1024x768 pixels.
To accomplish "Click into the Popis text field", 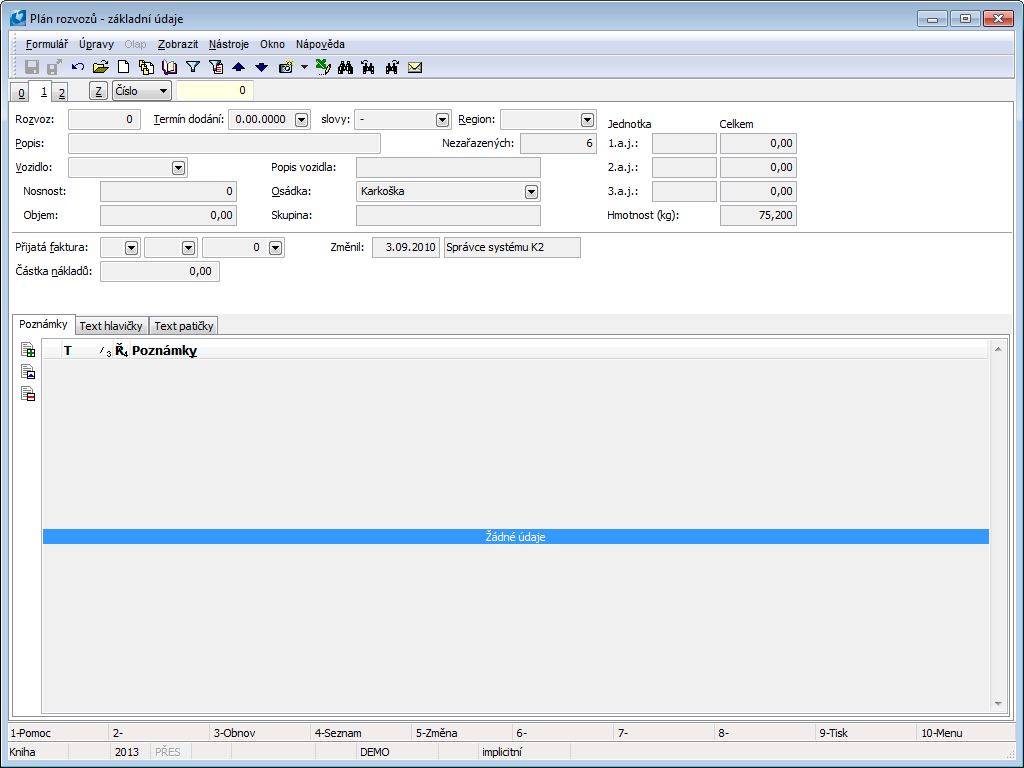I will click(224, 143).
